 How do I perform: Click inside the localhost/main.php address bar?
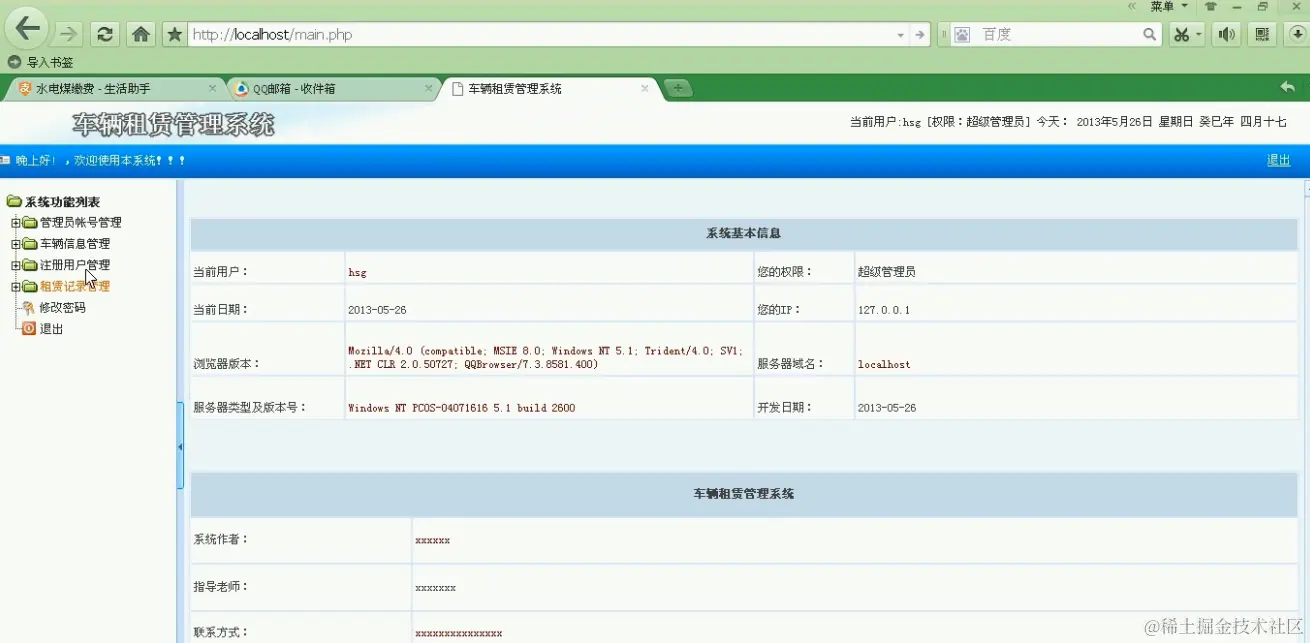[540, 34]
